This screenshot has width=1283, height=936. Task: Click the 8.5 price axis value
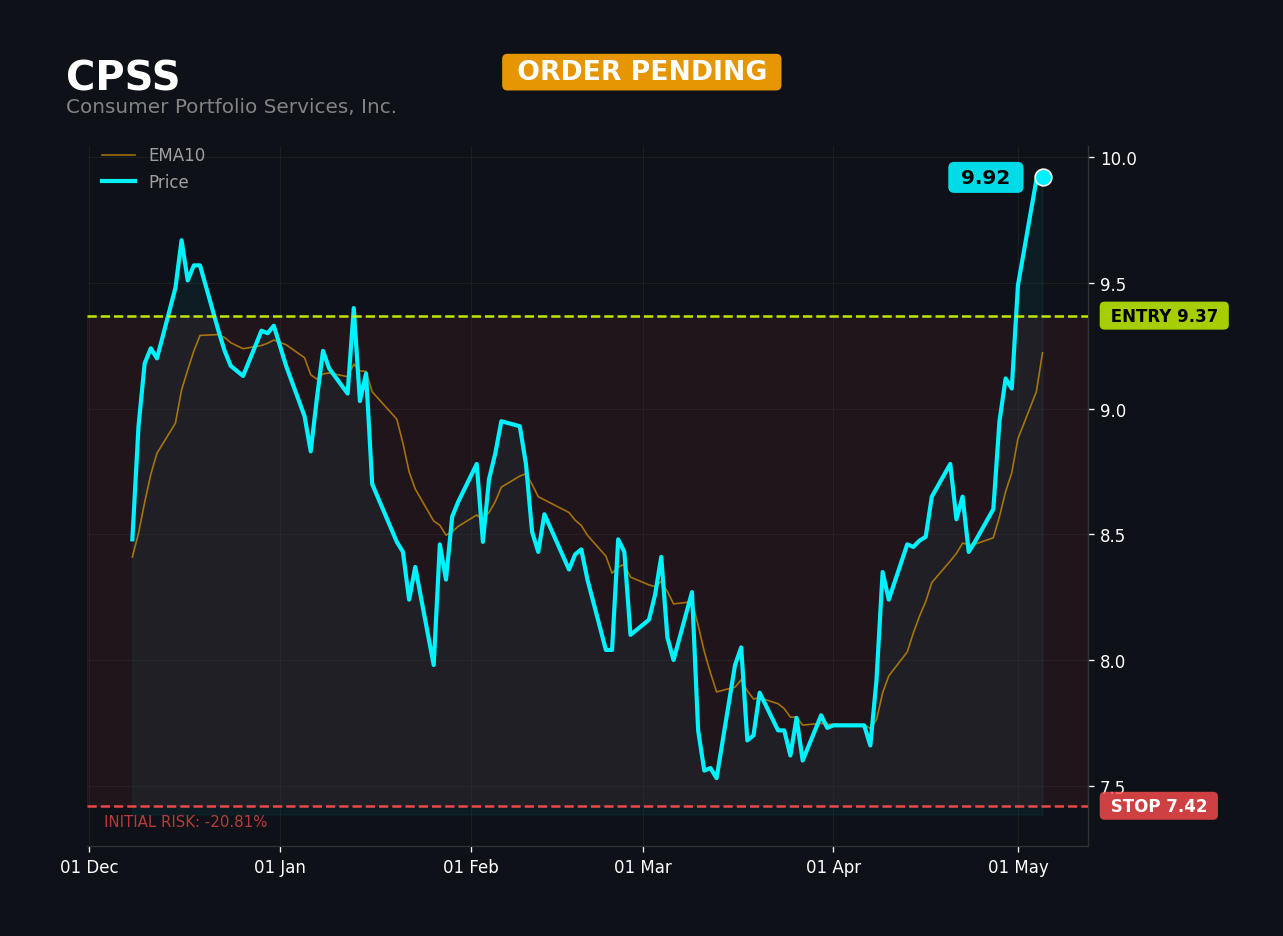pos(1114,535)
